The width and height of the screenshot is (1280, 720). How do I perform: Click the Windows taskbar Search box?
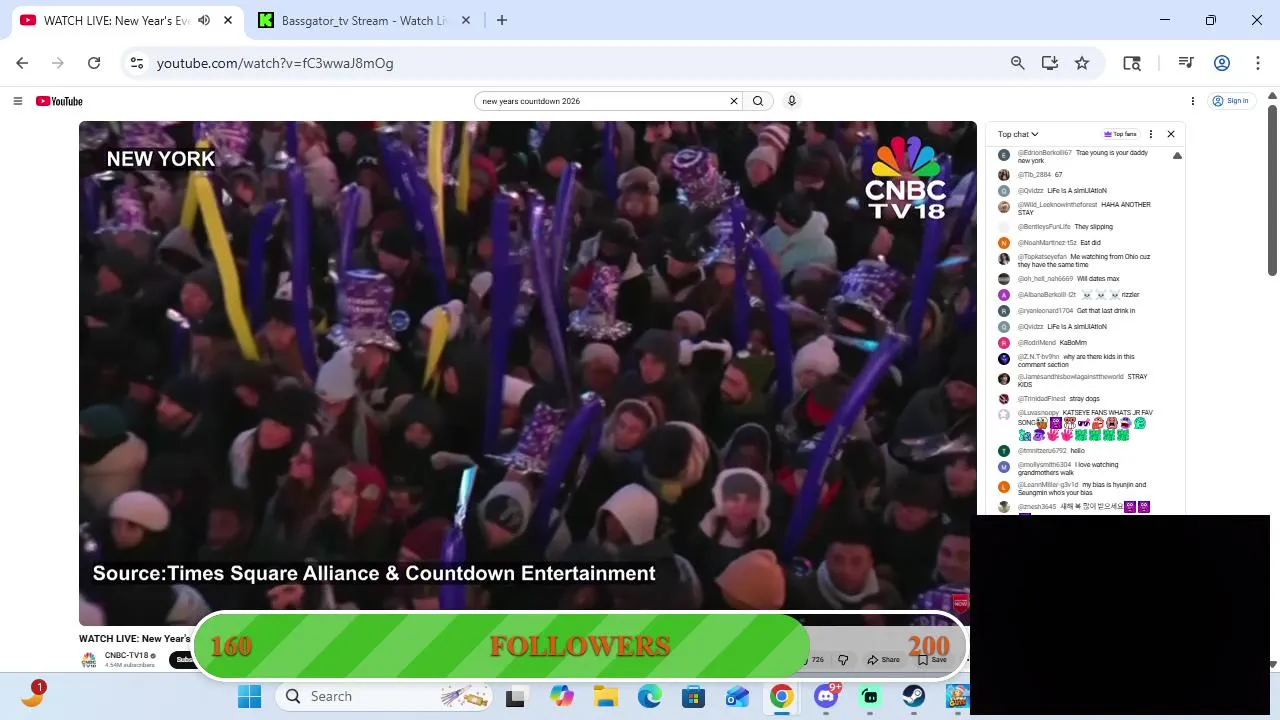click(x=386, y=696)
